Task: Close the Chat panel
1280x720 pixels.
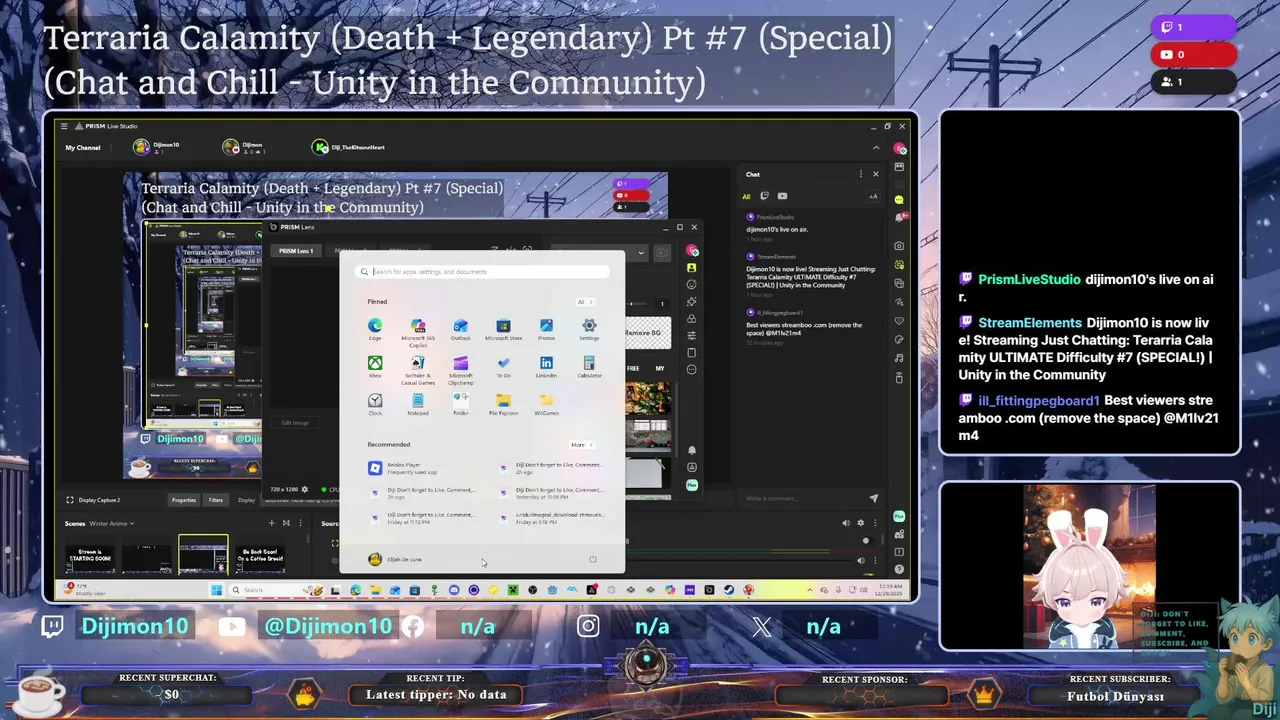Action: [x=876, y=174]
